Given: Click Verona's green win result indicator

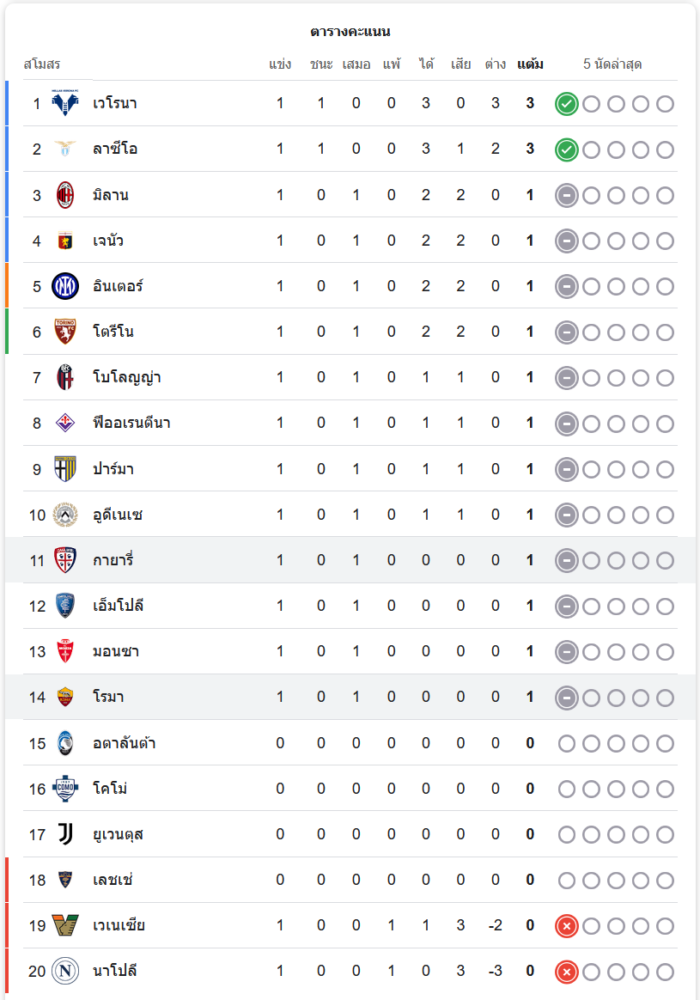Looking at the screenshot, I should [x=567, y=104].
